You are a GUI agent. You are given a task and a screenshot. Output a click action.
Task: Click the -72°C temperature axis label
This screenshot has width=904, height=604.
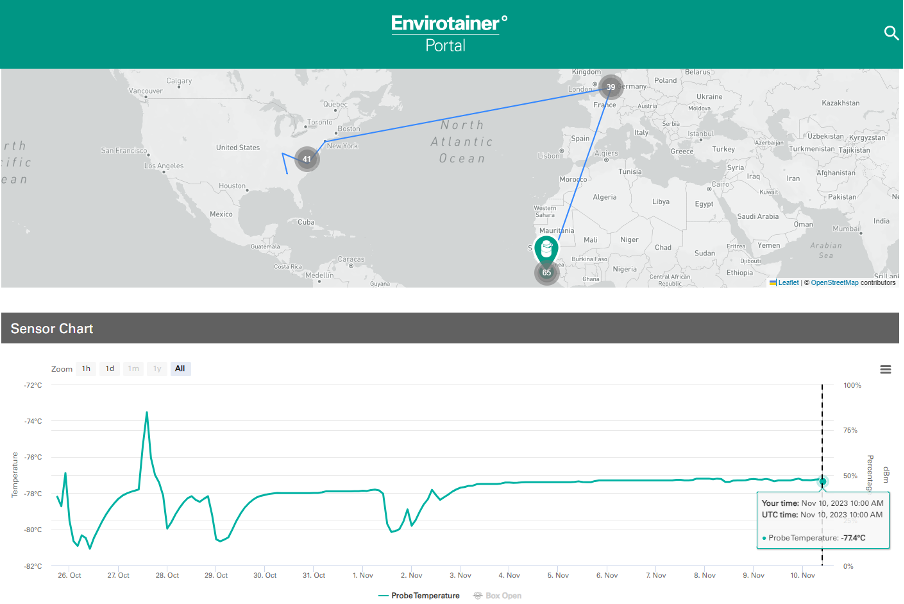click(33, 385)
